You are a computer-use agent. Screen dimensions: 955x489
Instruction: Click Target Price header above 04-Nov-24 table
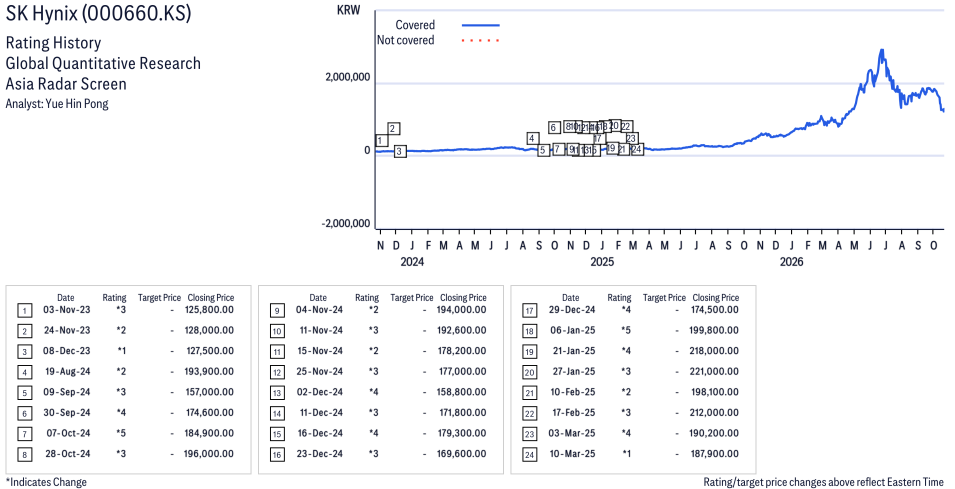click(x=412, y=298)
